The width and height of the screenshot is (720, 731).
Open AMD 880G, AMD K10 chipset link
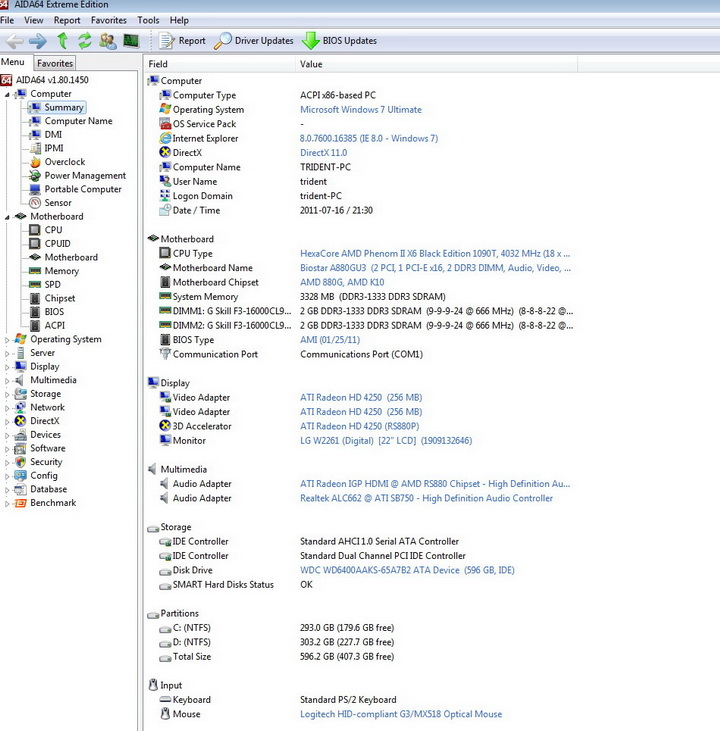342,283
